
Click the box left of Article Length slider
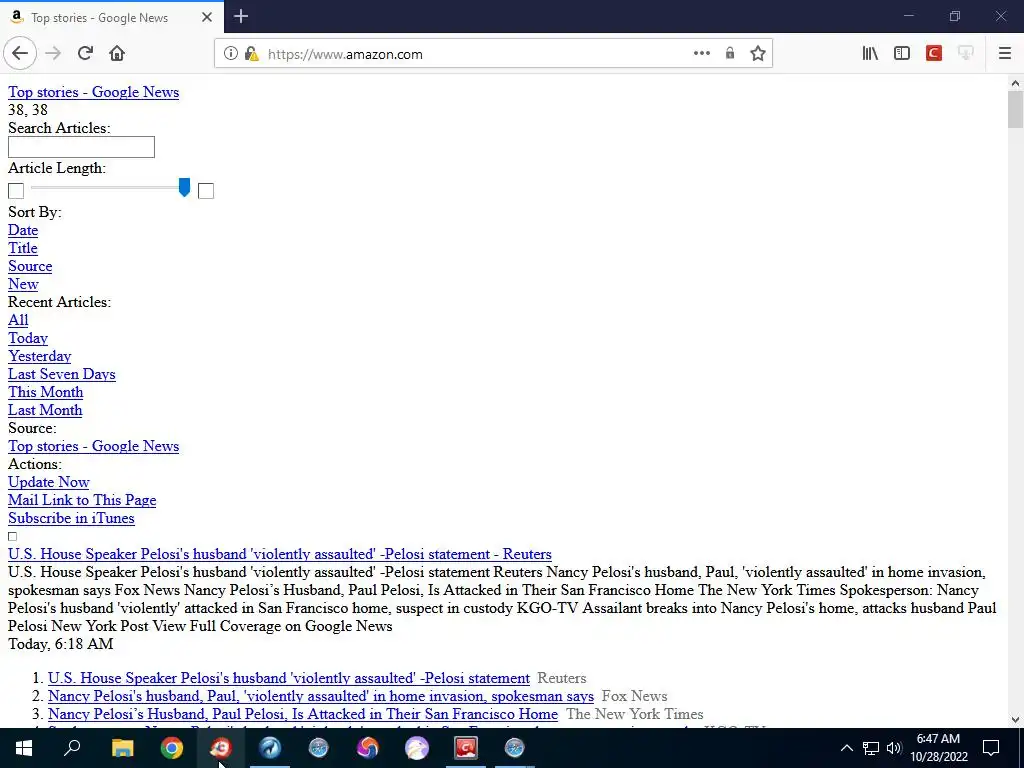click(x=16, y=191)
